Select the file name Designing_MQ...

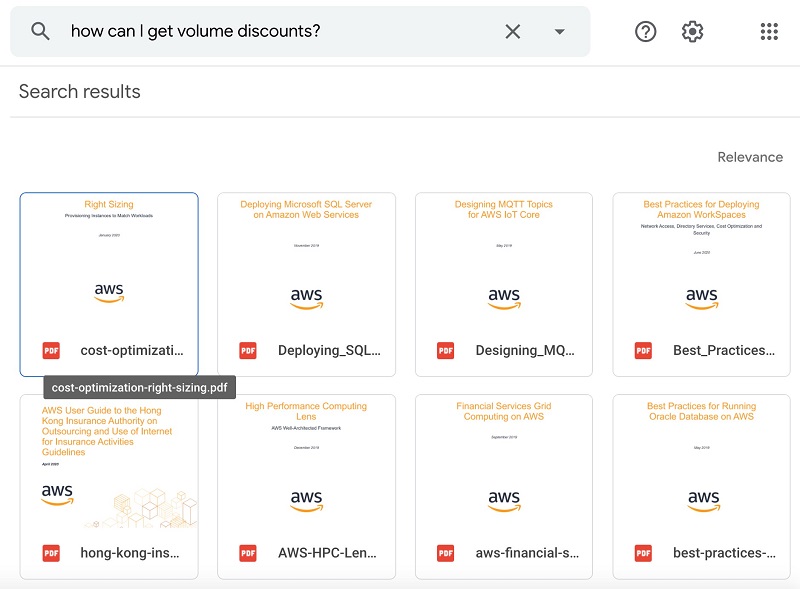pos(525,351)
